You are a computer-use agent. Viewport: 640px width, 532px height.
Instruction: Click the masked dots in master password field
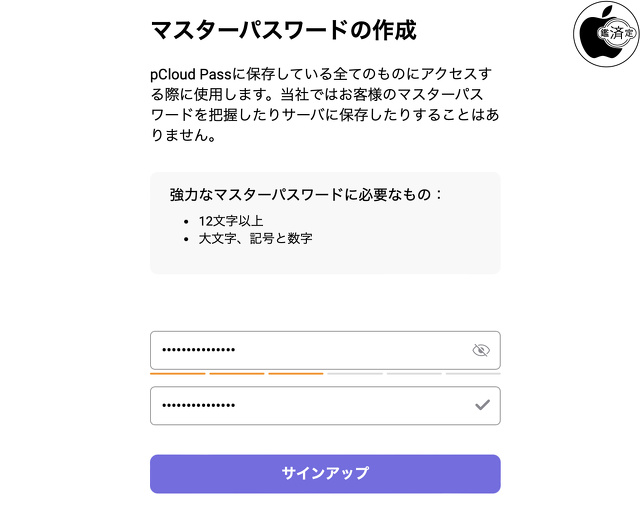tap(198, 350)
